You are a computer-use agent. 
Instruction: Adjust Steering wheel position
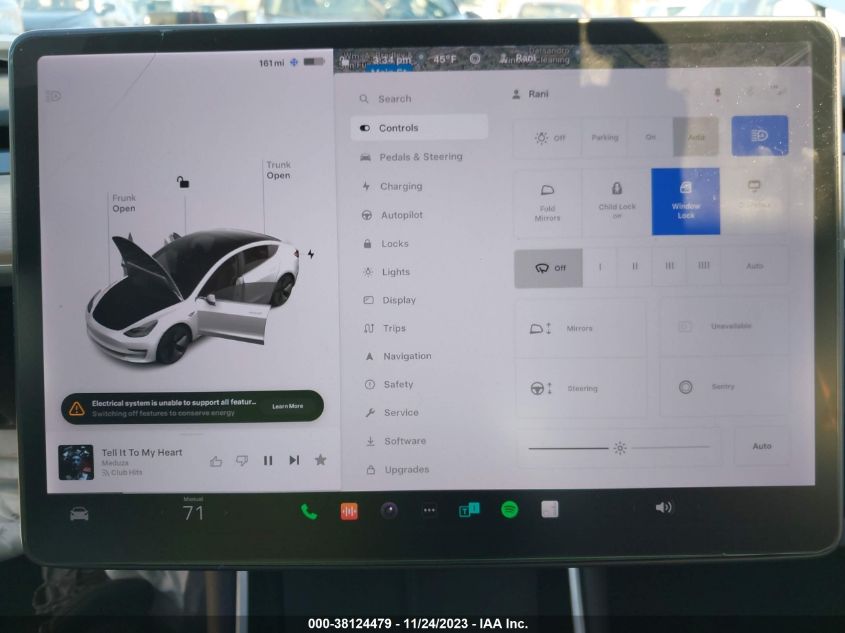pos(581,388)
